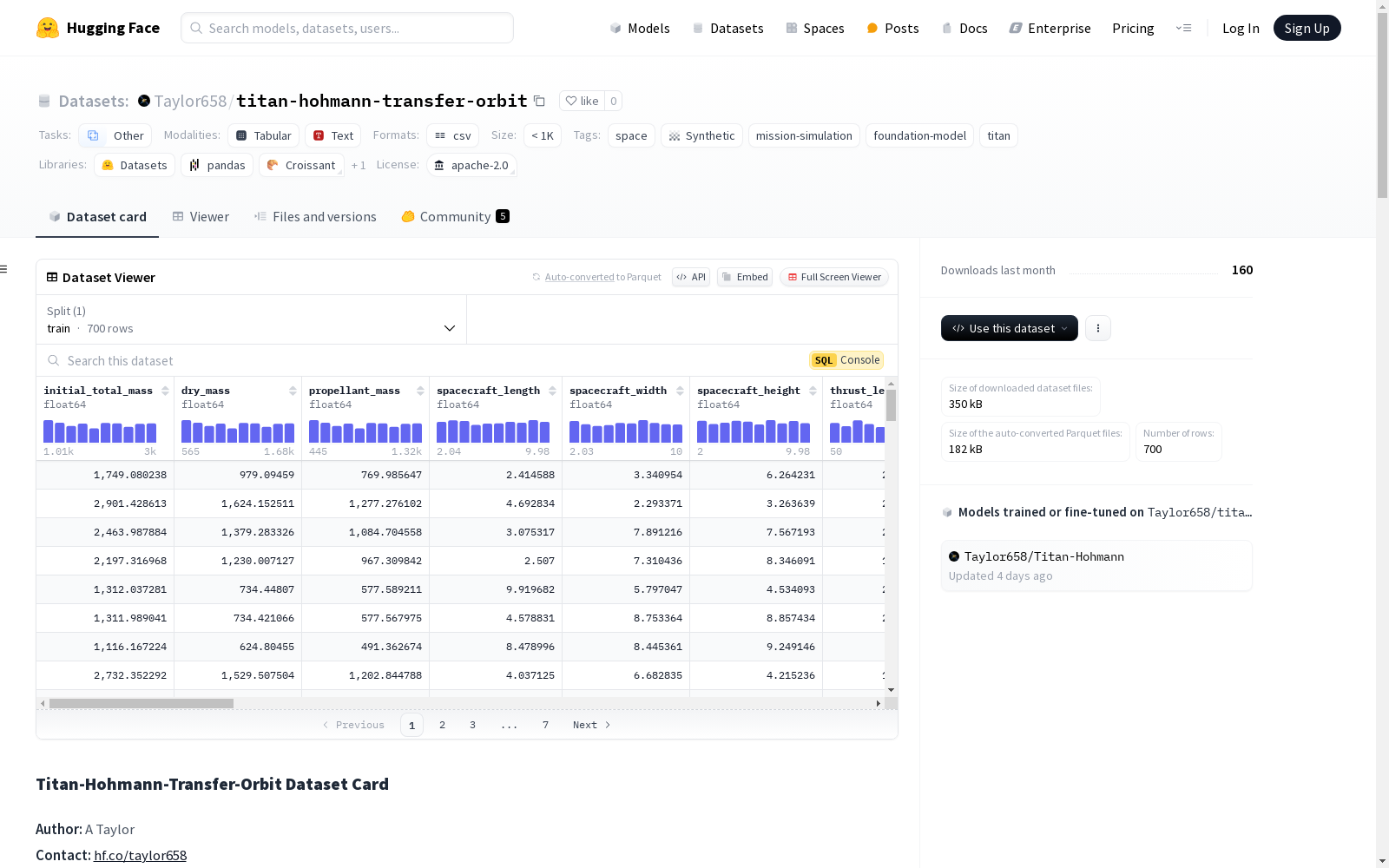Viewport: 1389px width, 868px height.
Task: Click the like heart button
Action: (582, 101)
